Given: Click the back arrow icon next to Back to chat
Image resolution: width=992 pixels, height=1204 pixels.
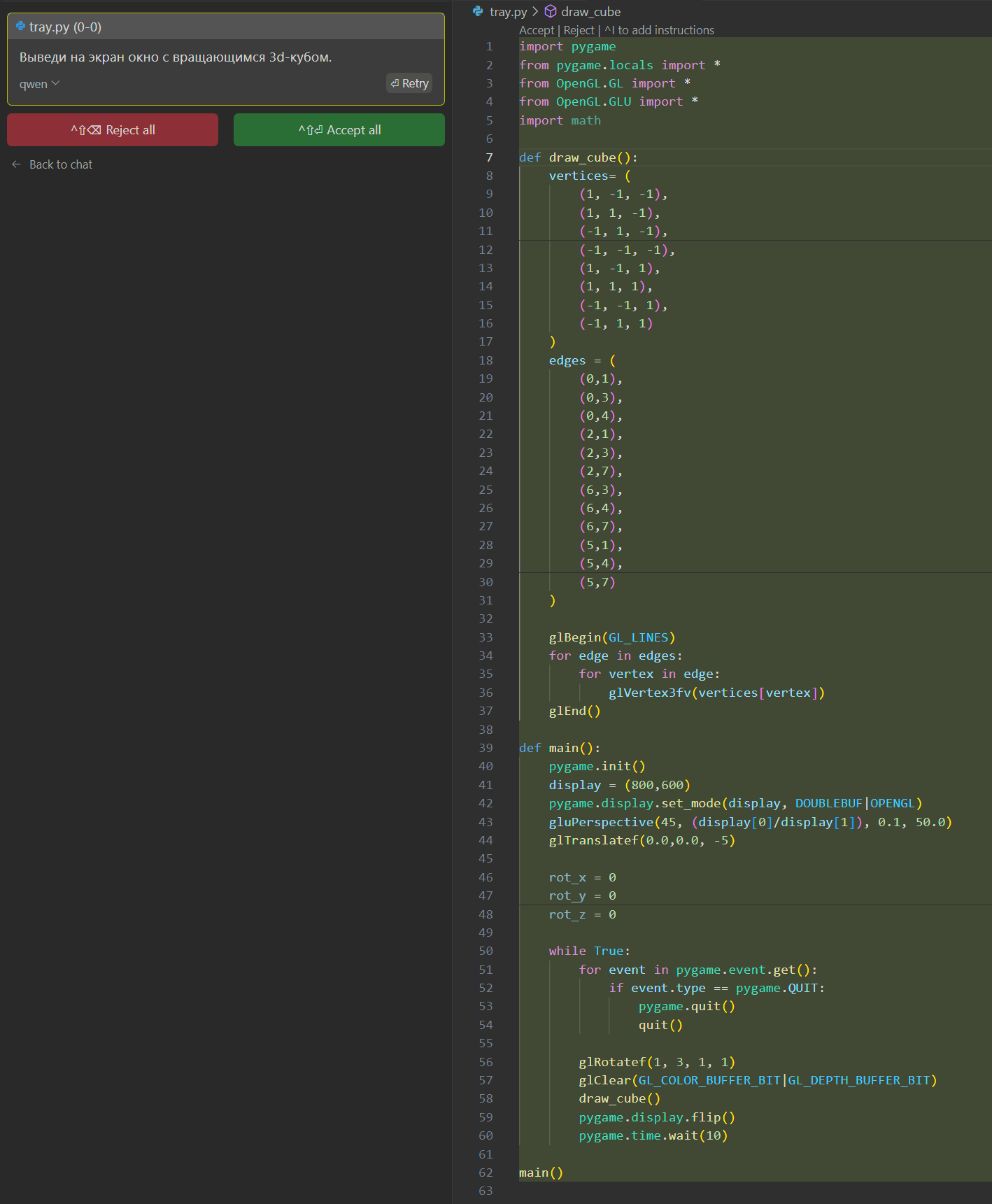Looking at the screenshot, I should click(17, 164).
